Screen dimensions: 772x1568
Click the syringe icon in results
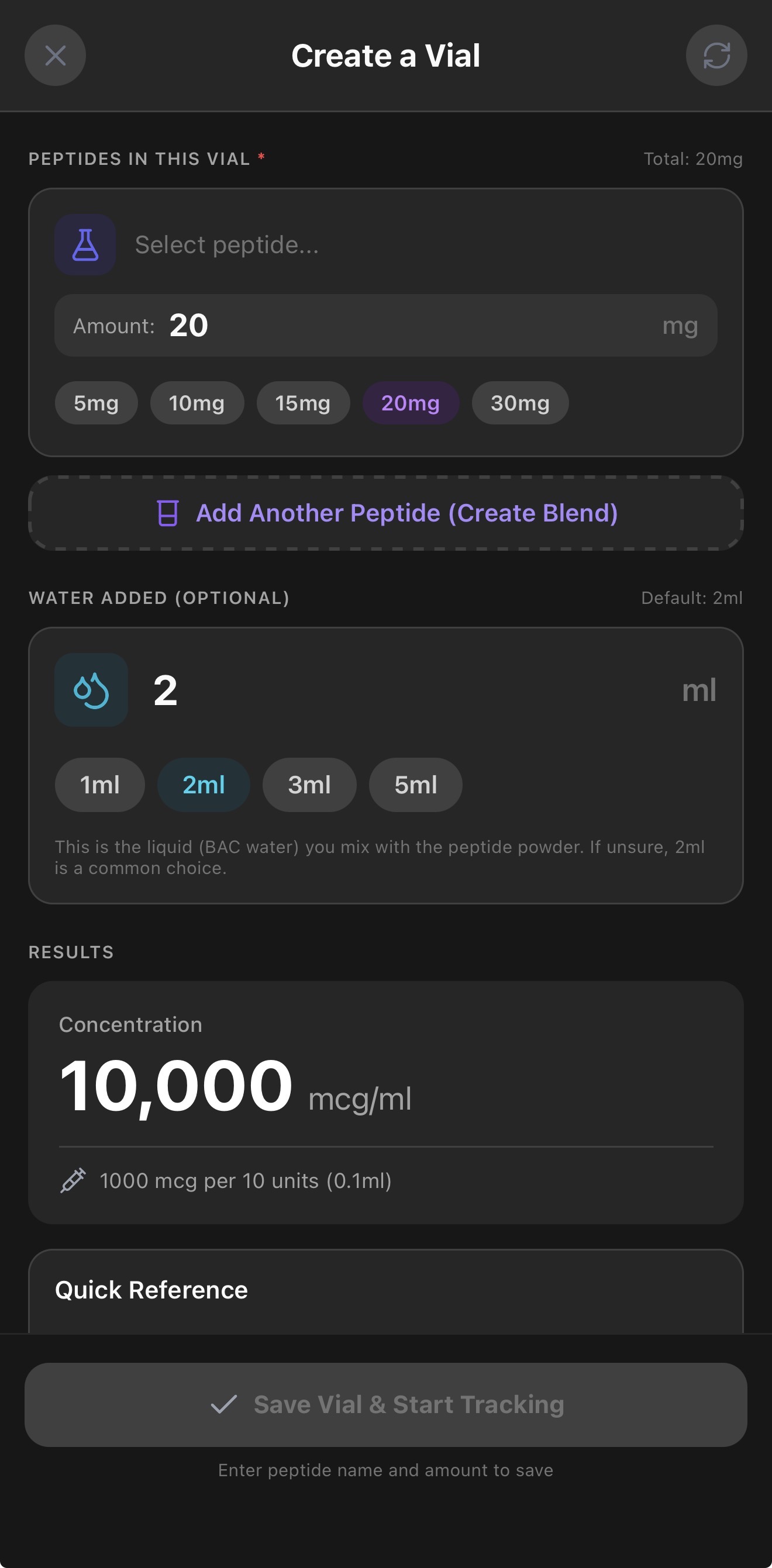pos(73,1180)
